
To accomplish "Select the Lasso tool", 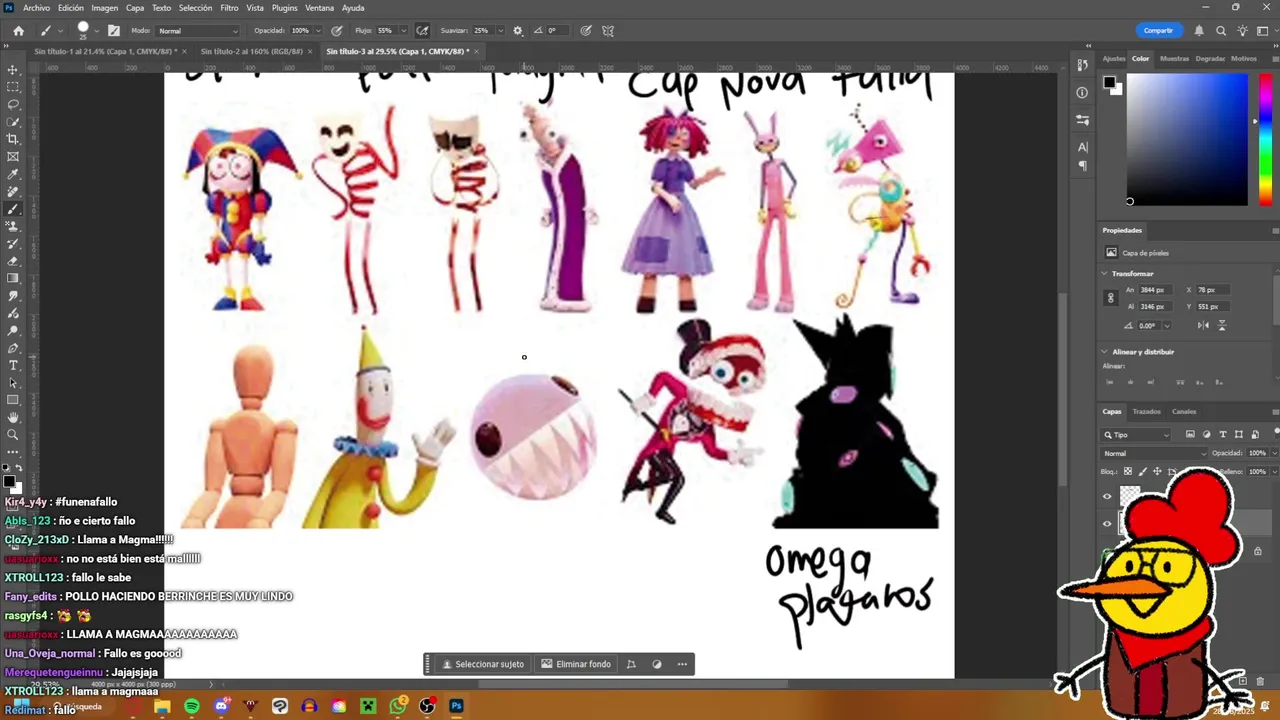I will tap(13, 104).
